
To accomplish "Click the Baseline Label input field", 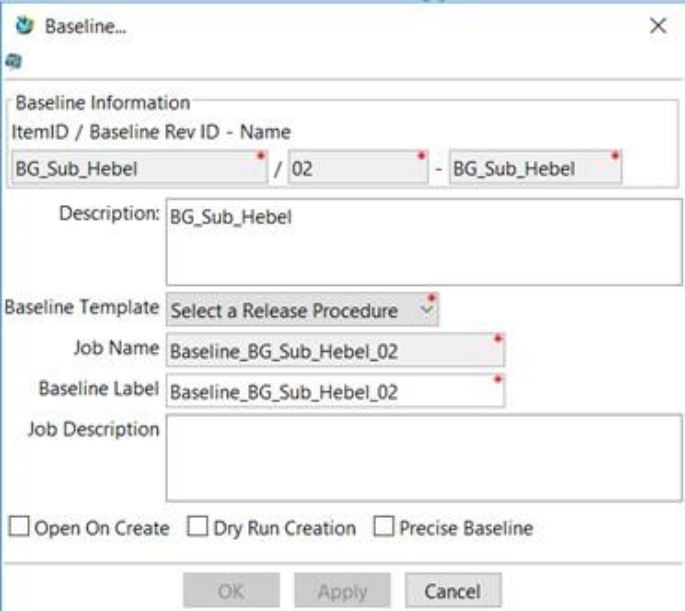I will [x=335, y=392].
